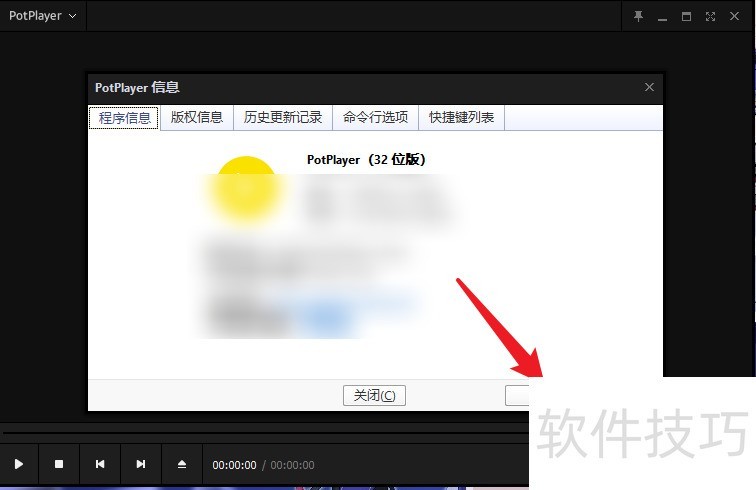
Task: Close the main PotPlayer window
Action: pos(734,16)
